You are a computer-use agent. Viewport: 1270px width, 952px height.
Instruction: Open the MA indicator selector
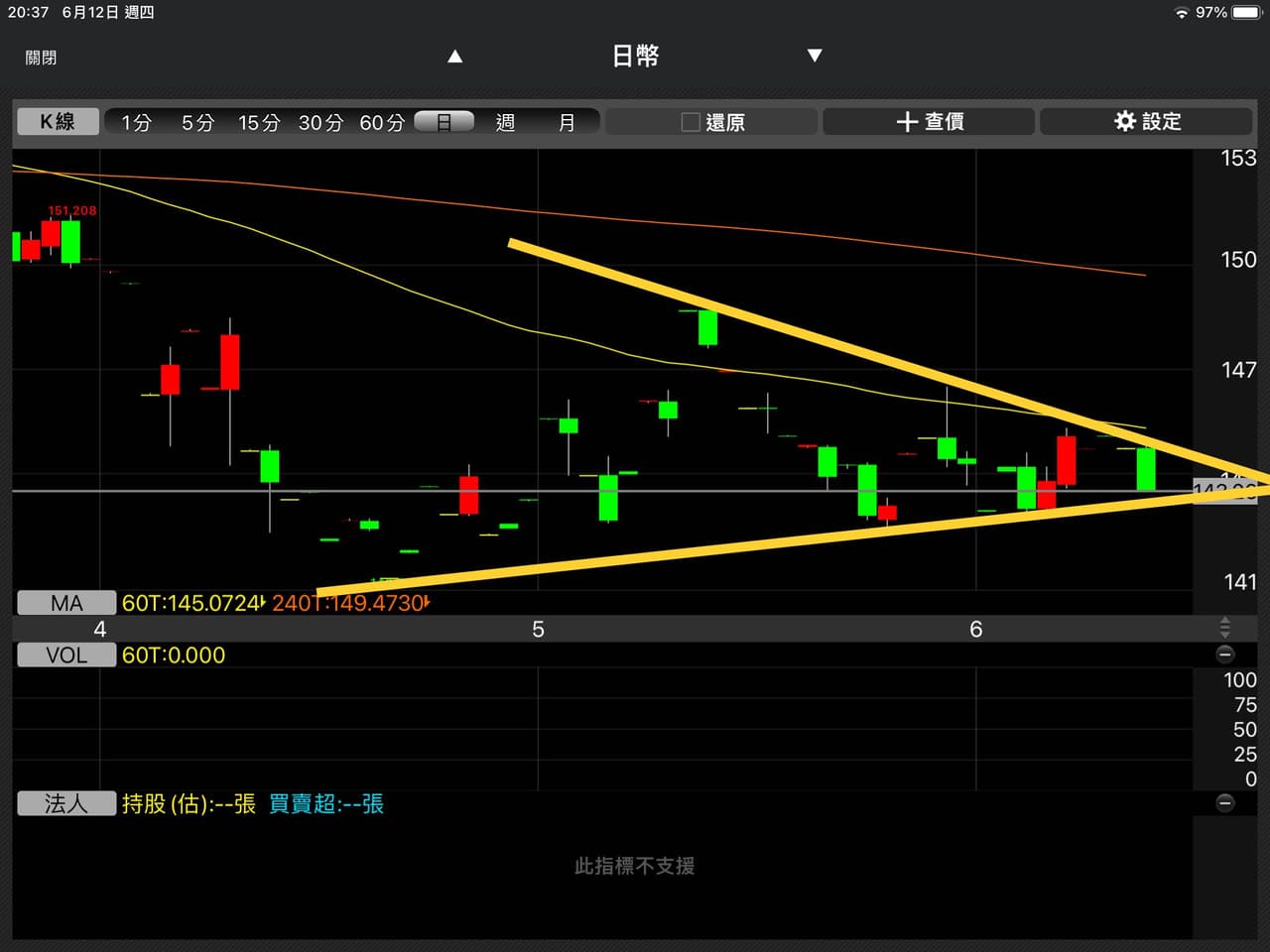[x=66, y=603]
